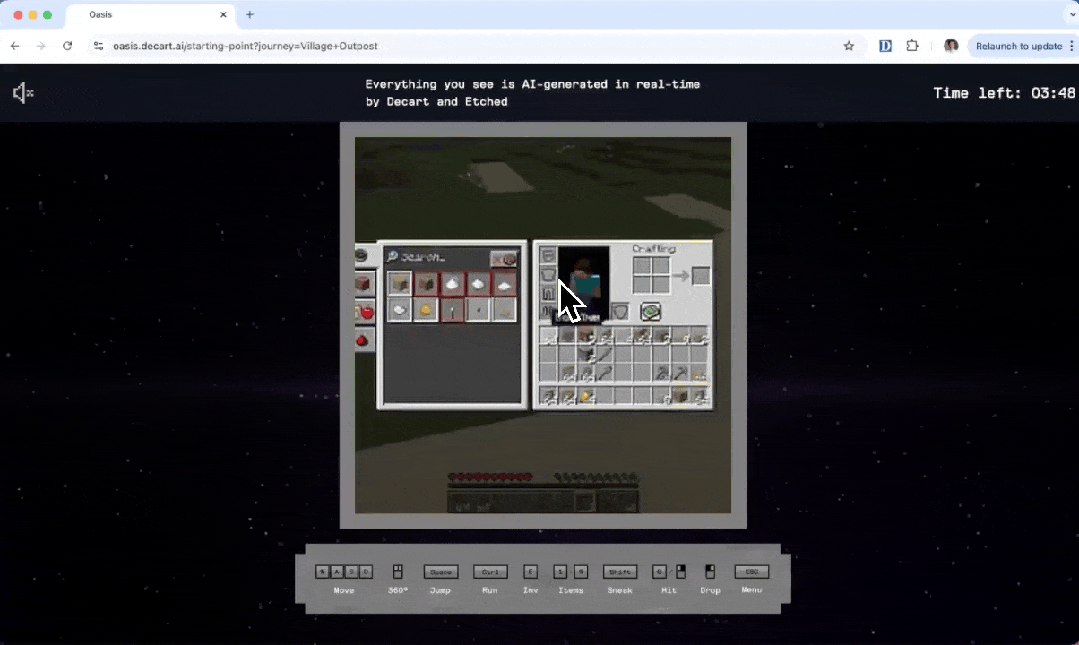Open the browser Extensions puzzle icon
The width and height of the screenshot is (1079, 645).
pyautogui.click(x=912, y=46)
